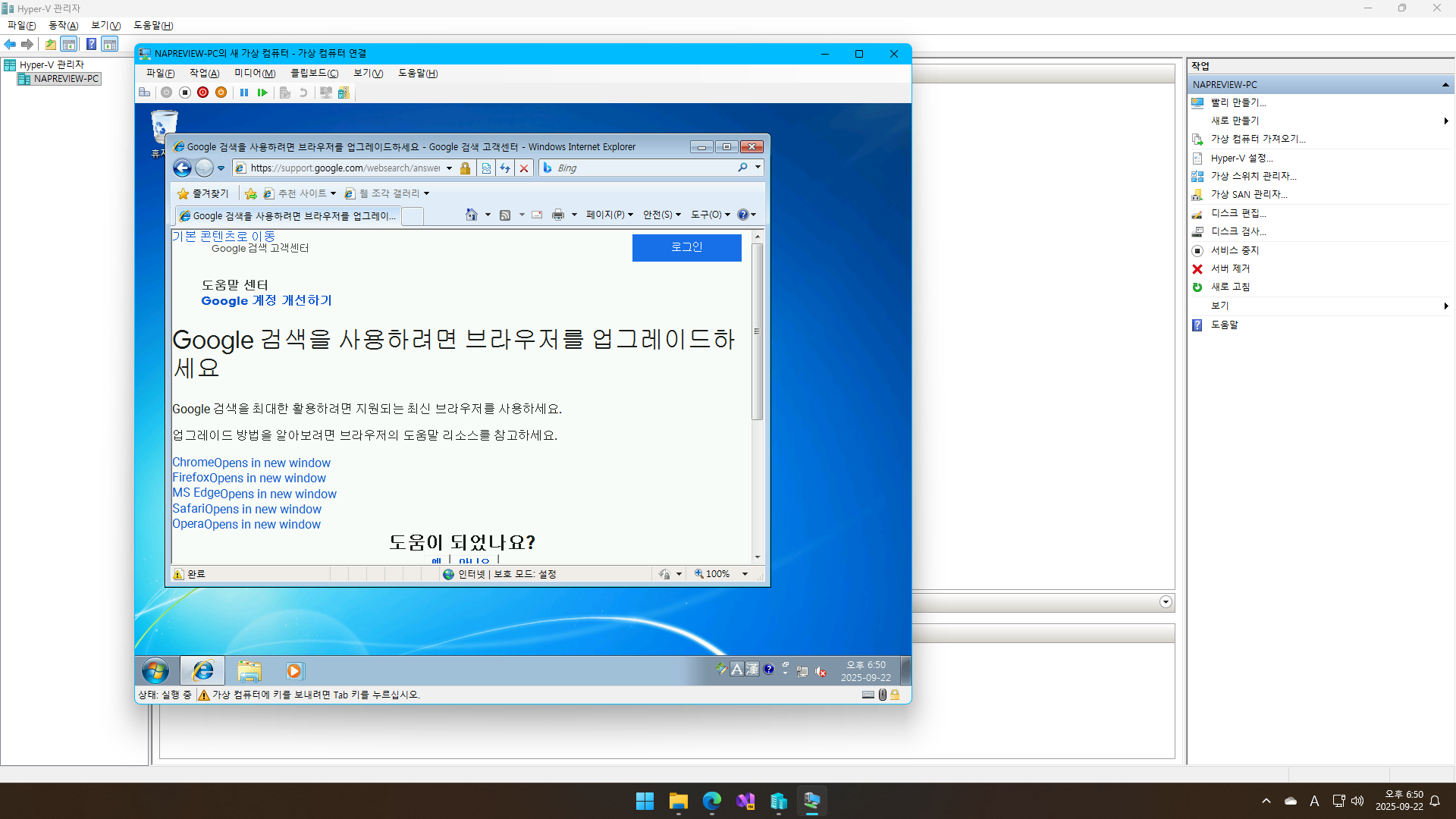1456x819 pixels.
Task: Open File Explorer from host taskbar
Action: tap(679, 801)
